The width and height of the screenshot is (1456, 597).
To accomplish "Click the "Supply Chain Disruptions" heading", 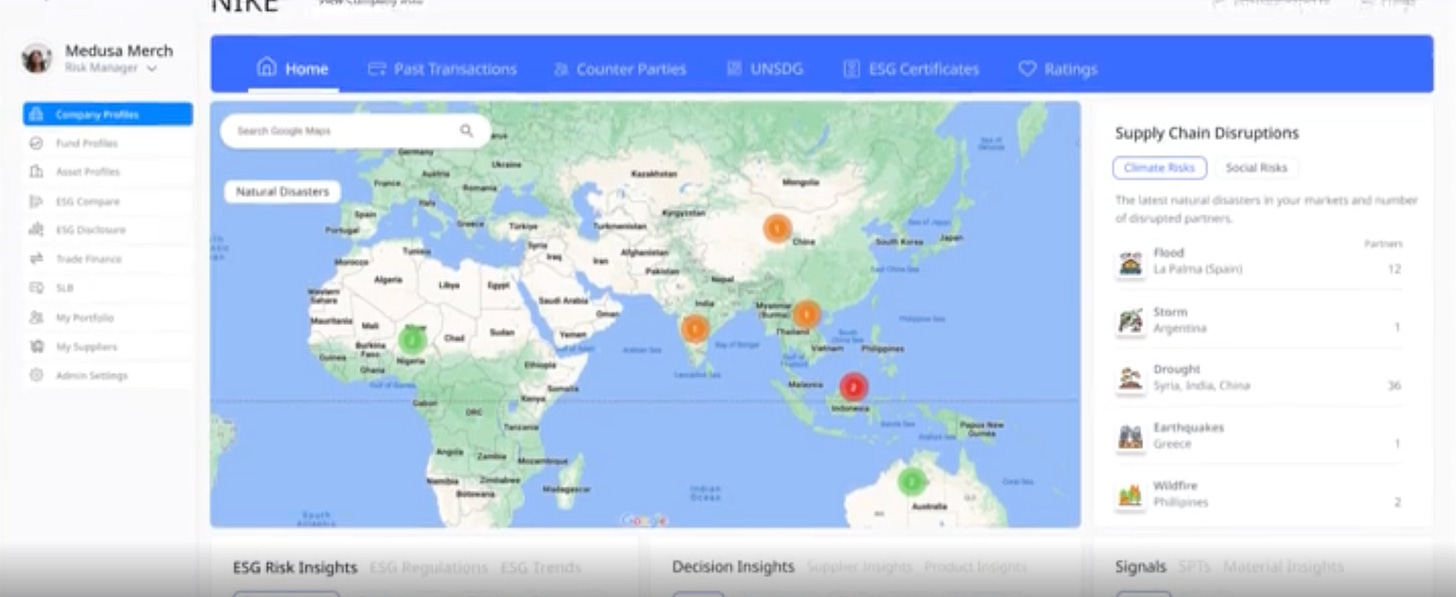I will [x=1207, y=133].
